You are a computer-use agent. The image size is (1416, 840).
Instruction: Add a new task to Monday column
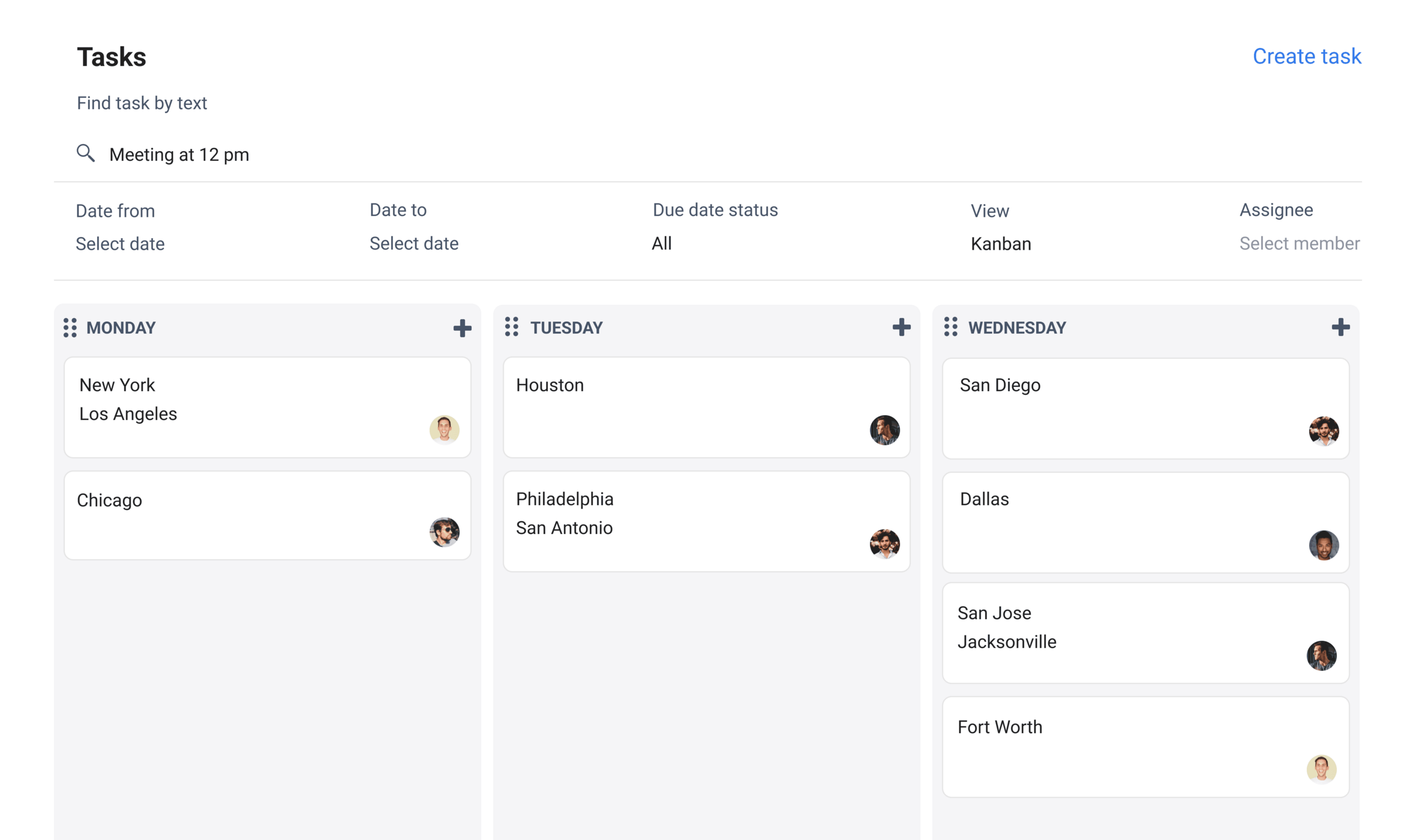coord(461,328)
